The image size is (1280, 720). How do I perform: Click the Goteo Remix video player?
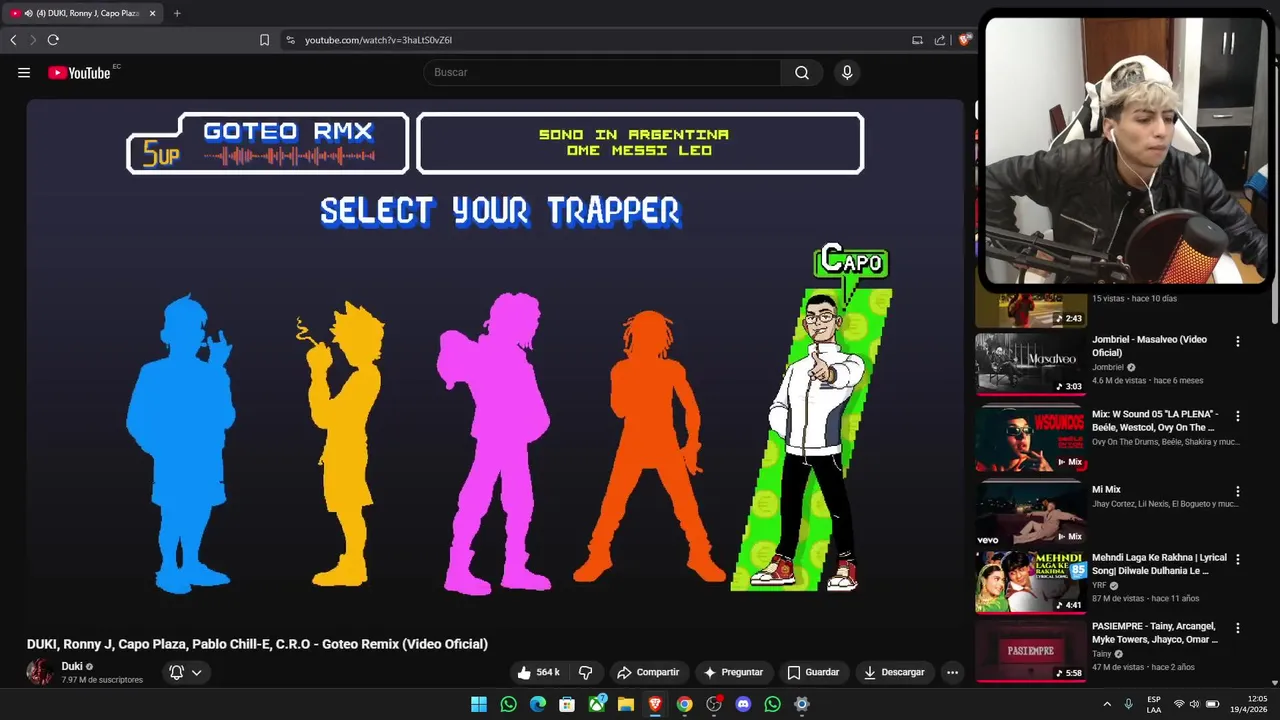click(x=495, y=350)
